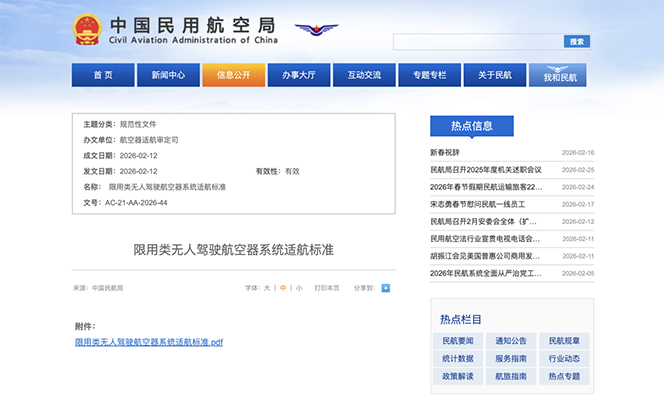The height and width of the screenshot is (411, 664).
Task: Click the 来源: 中国民航局 source text
Action: pos(98,288)
